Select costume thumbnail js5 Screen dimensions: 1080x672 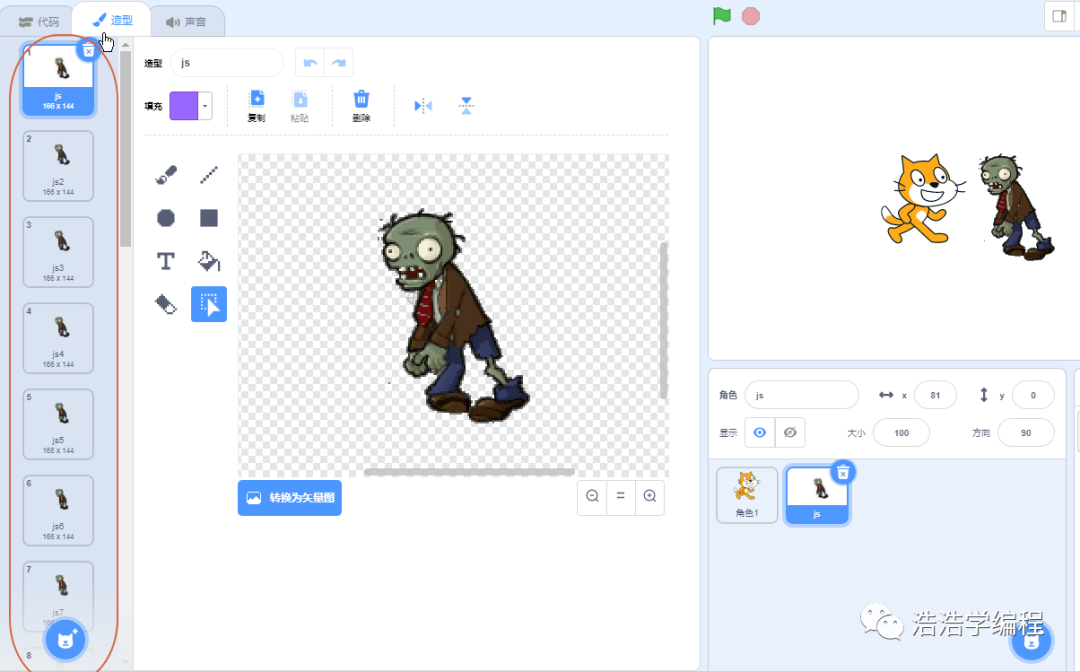(x=58, y=424)
